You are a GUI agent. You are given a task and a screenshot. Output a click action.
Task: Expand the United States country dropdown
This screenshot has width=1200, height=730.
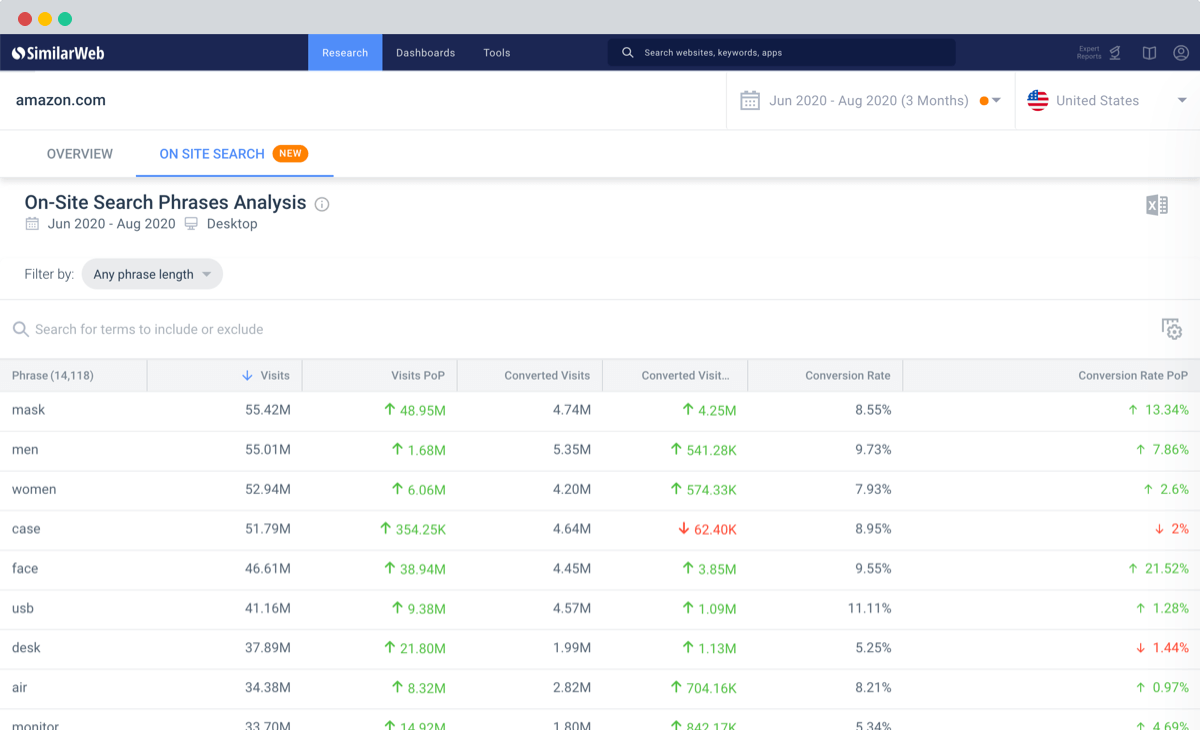pyautogui.click(x=1108, y=100)
